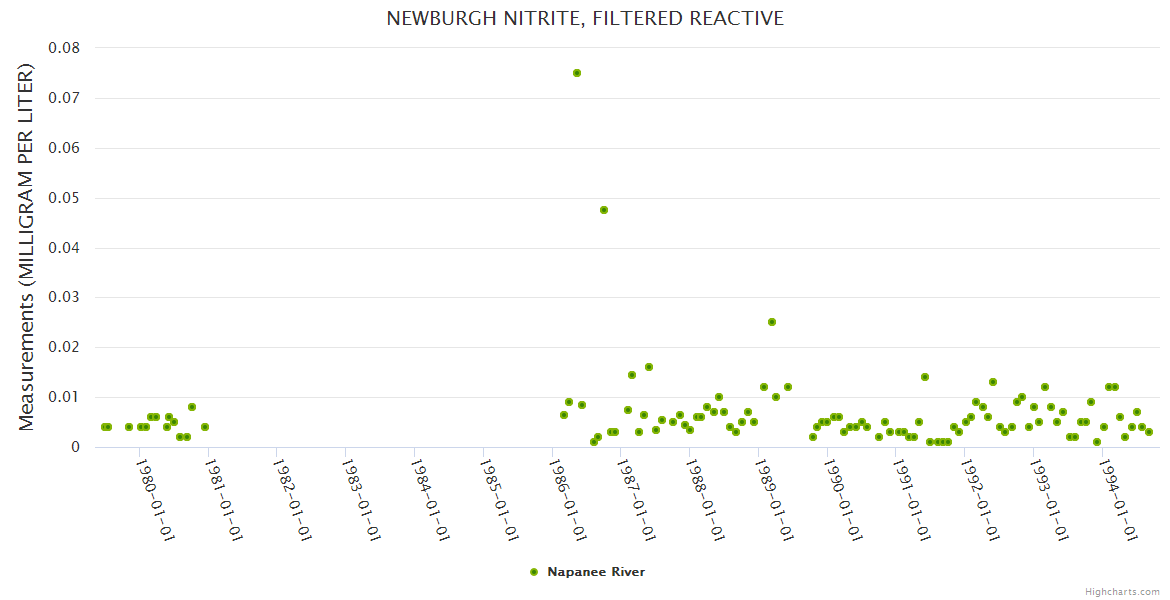
Task: Click the leftmost data point on chart
Action: click(x=104, y=427)
